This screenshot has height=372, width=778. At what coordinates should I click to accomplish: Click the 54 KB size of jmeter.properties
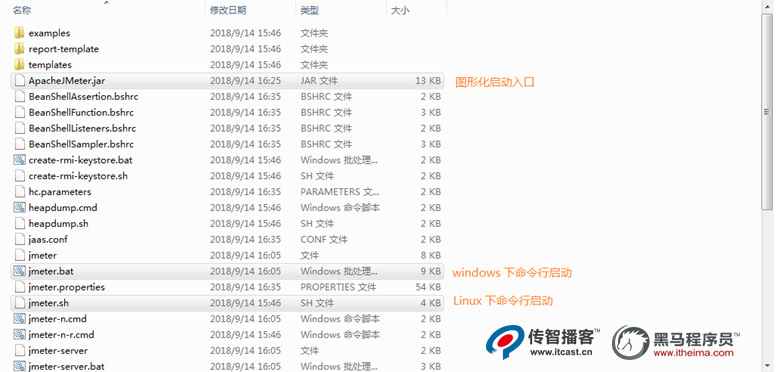428,287
